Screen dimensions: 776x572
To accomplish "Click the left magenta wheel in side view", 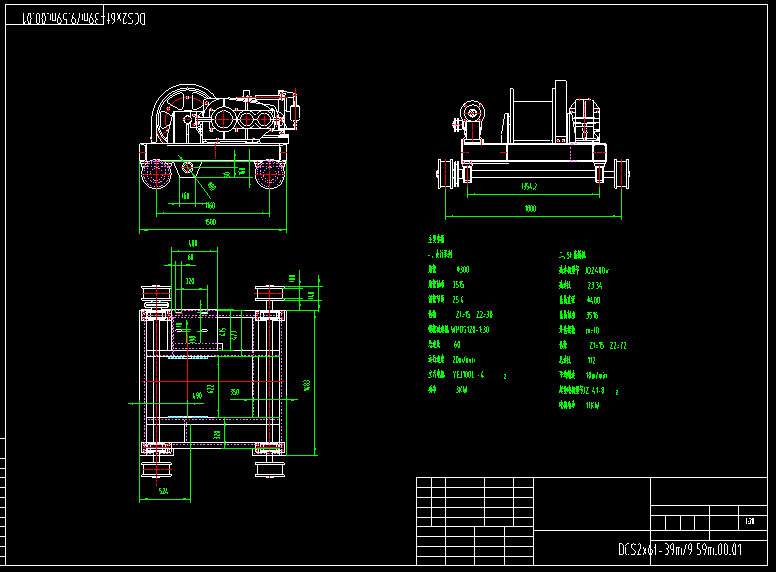I will coord(156,172).
